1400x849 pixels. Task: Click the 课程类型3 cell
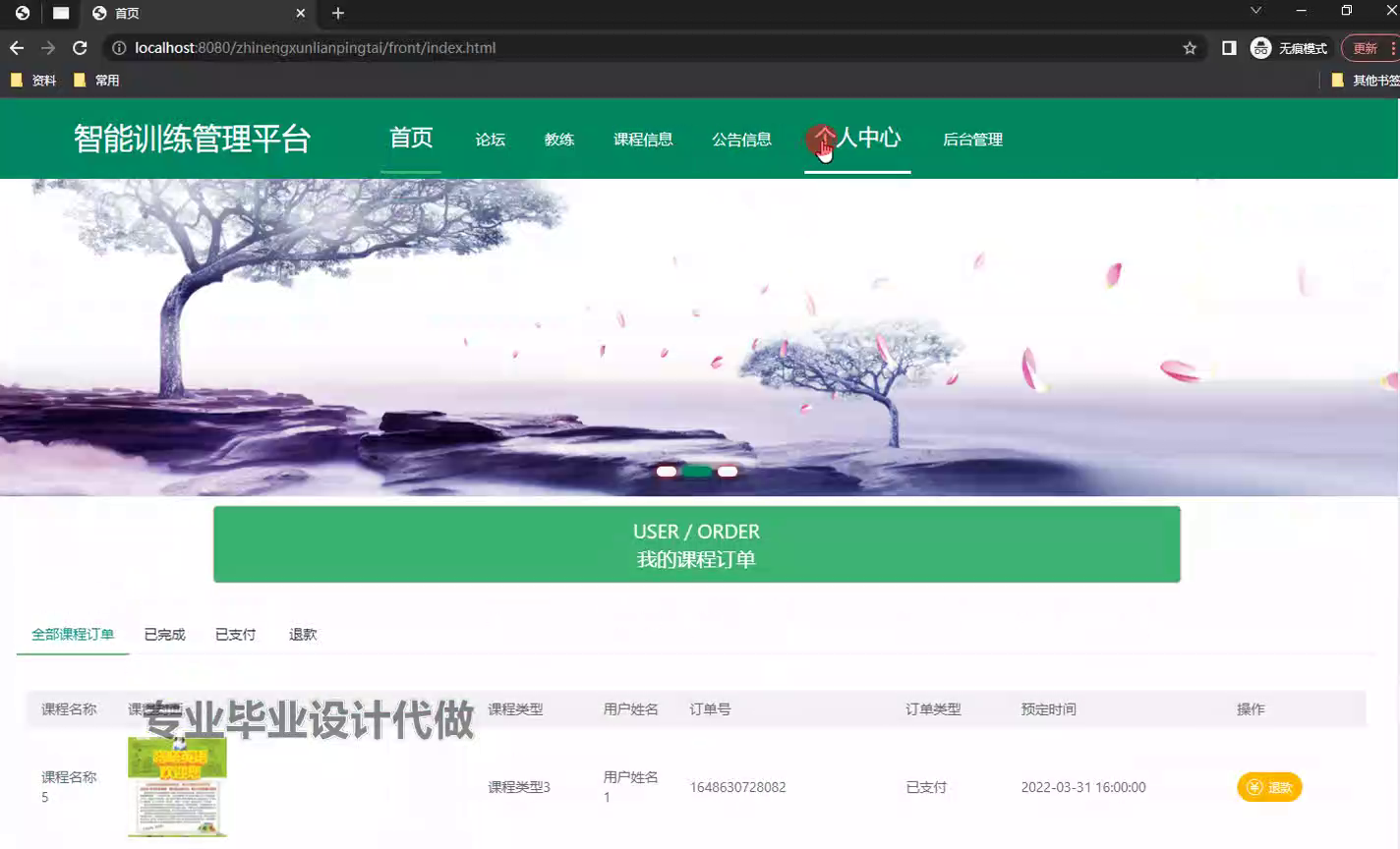[519, 787]
